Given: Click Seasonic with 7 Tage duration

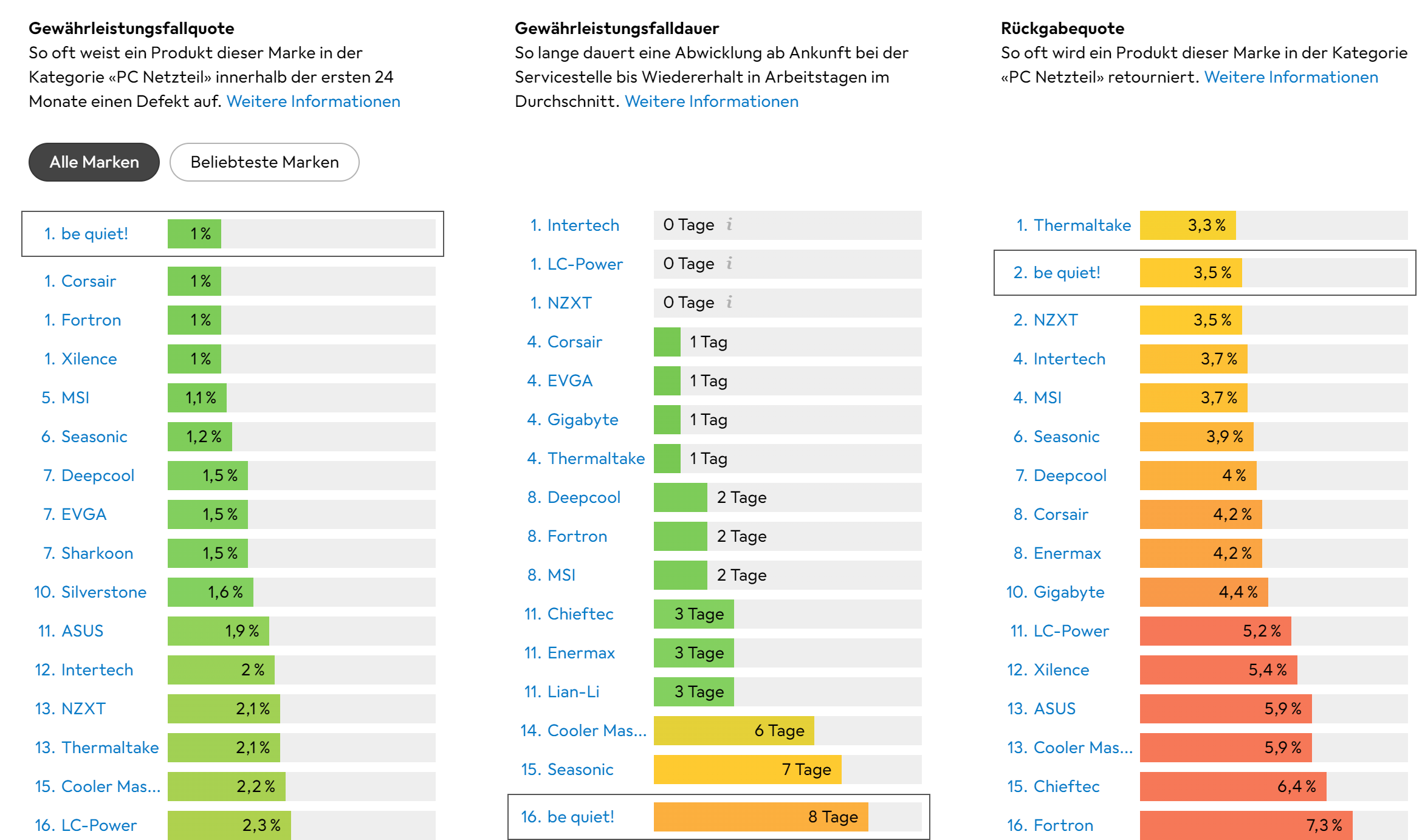Looking at the screenshot, I should pyautogui.click(x=580, y=770).
